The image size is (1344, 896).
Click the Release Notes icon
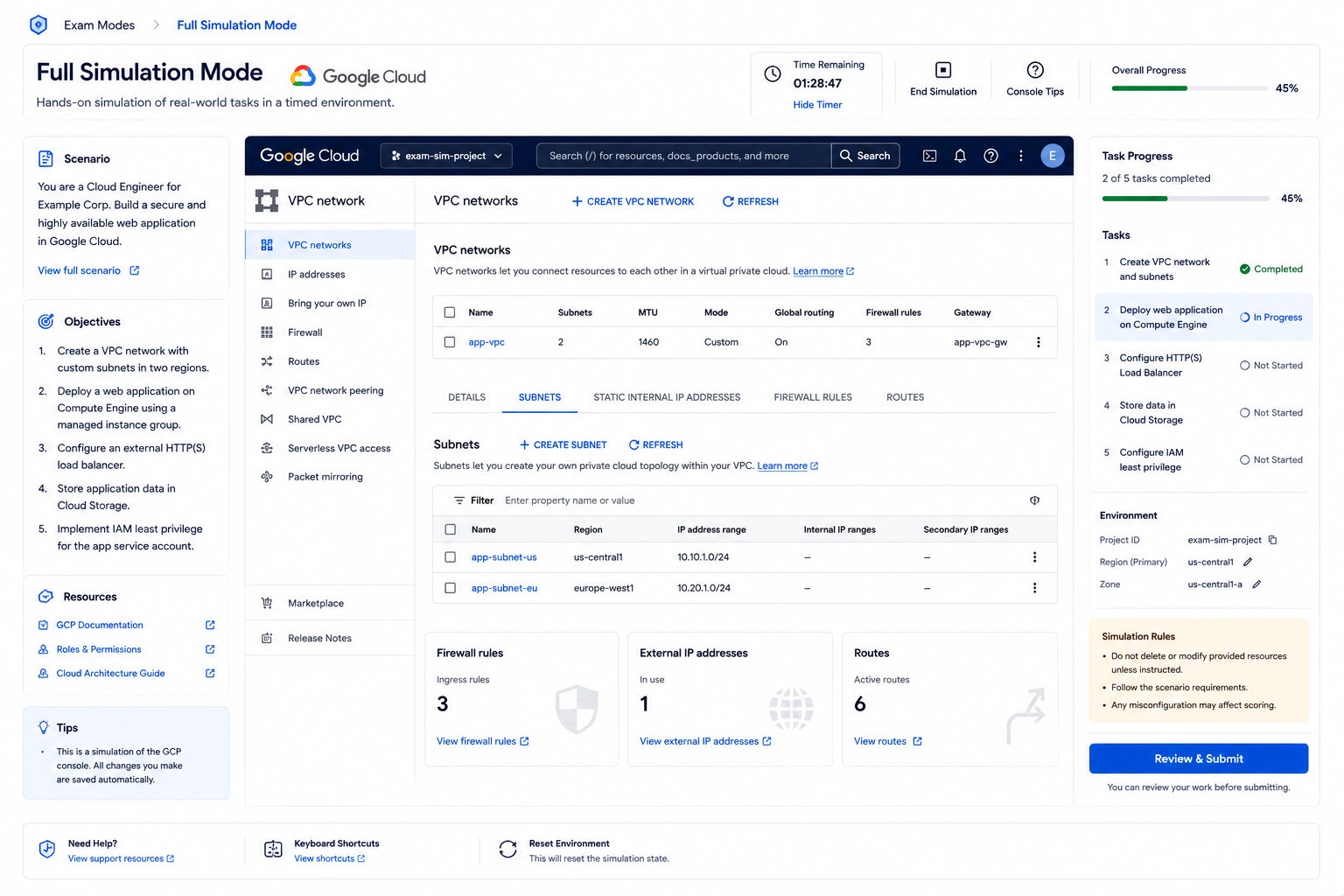coord(267,638)
